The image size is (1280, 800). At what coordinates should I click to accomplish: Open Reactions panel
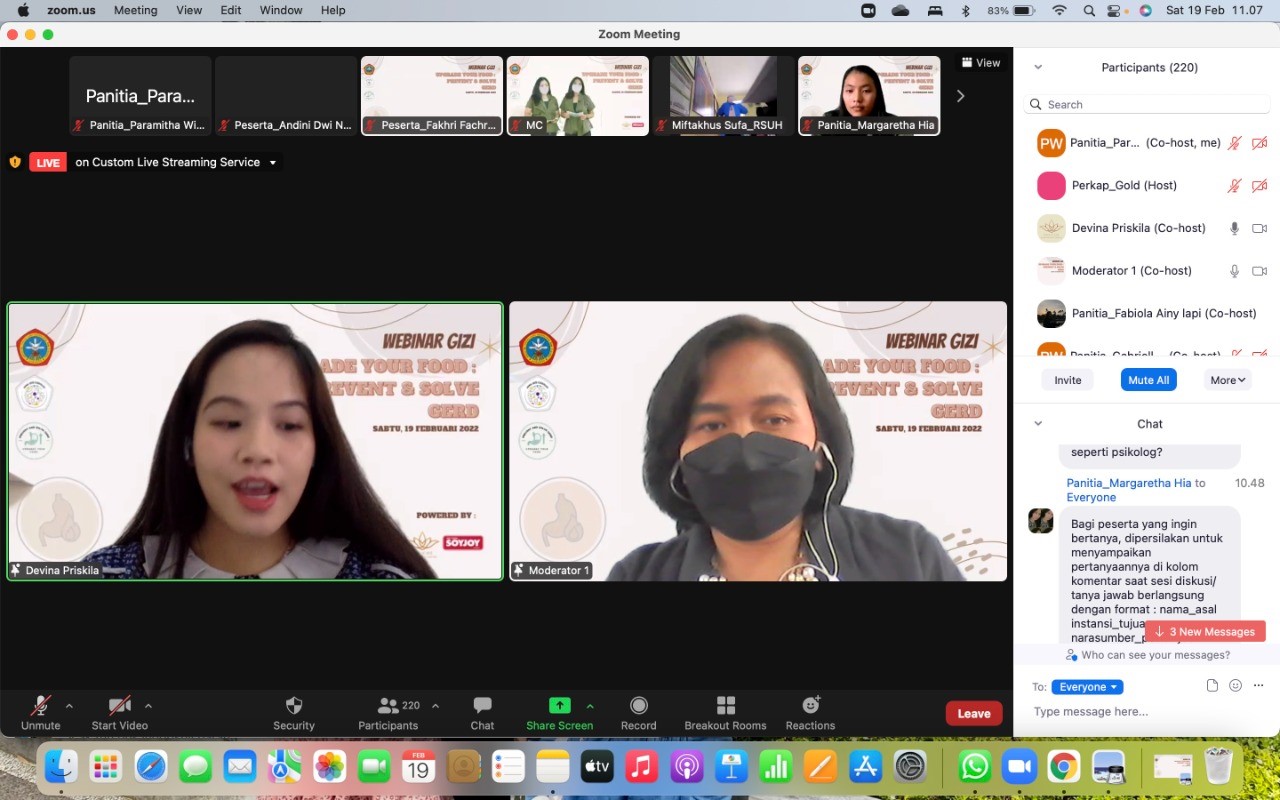(810, 706)
